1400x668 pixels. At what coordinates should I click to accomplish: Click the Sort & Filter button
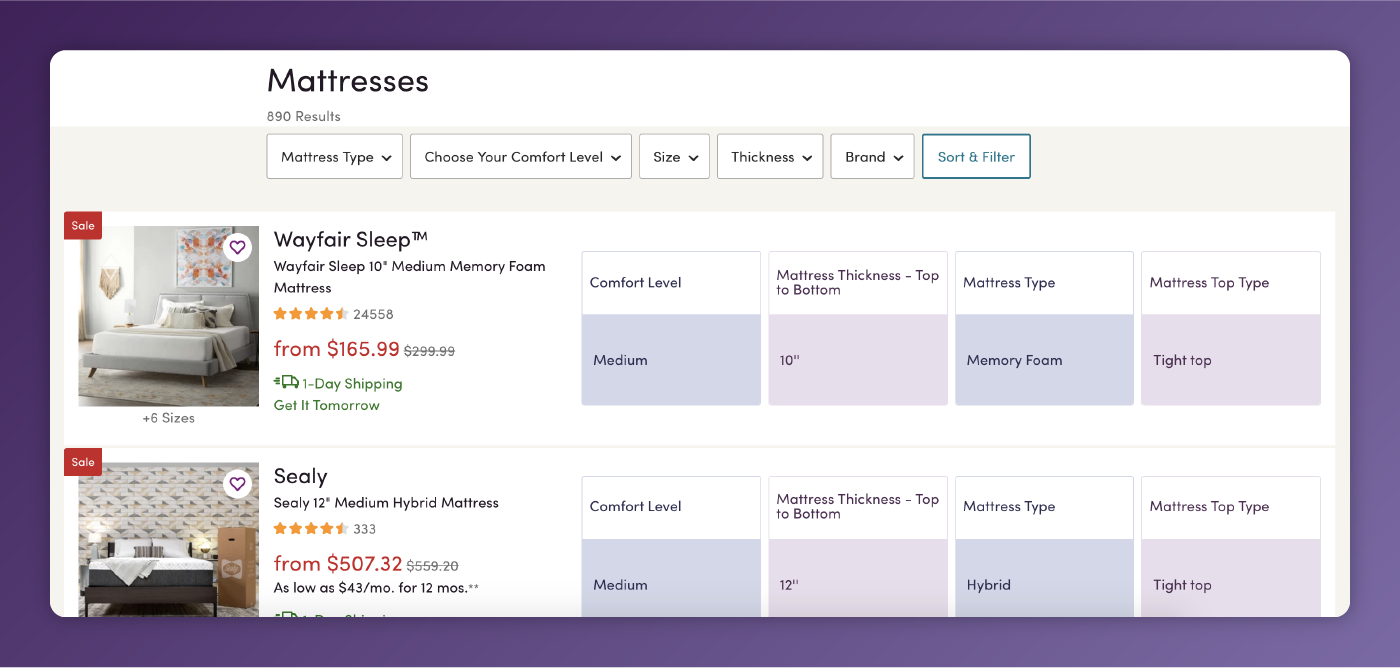click(976, 157)
